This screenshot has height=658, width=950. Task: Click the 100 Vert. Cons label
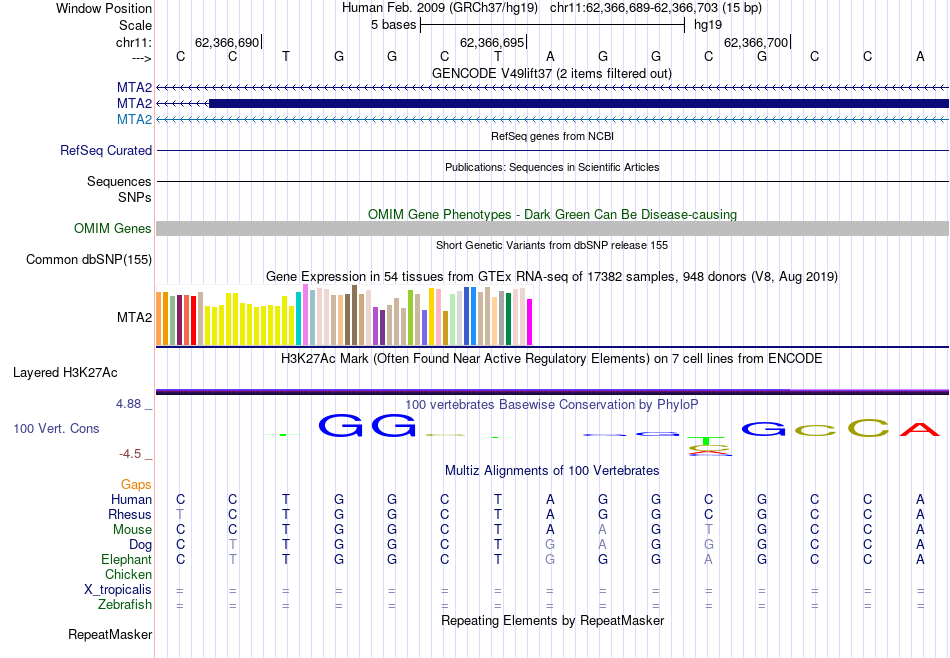pyautogui.click(x=56, y=428)
